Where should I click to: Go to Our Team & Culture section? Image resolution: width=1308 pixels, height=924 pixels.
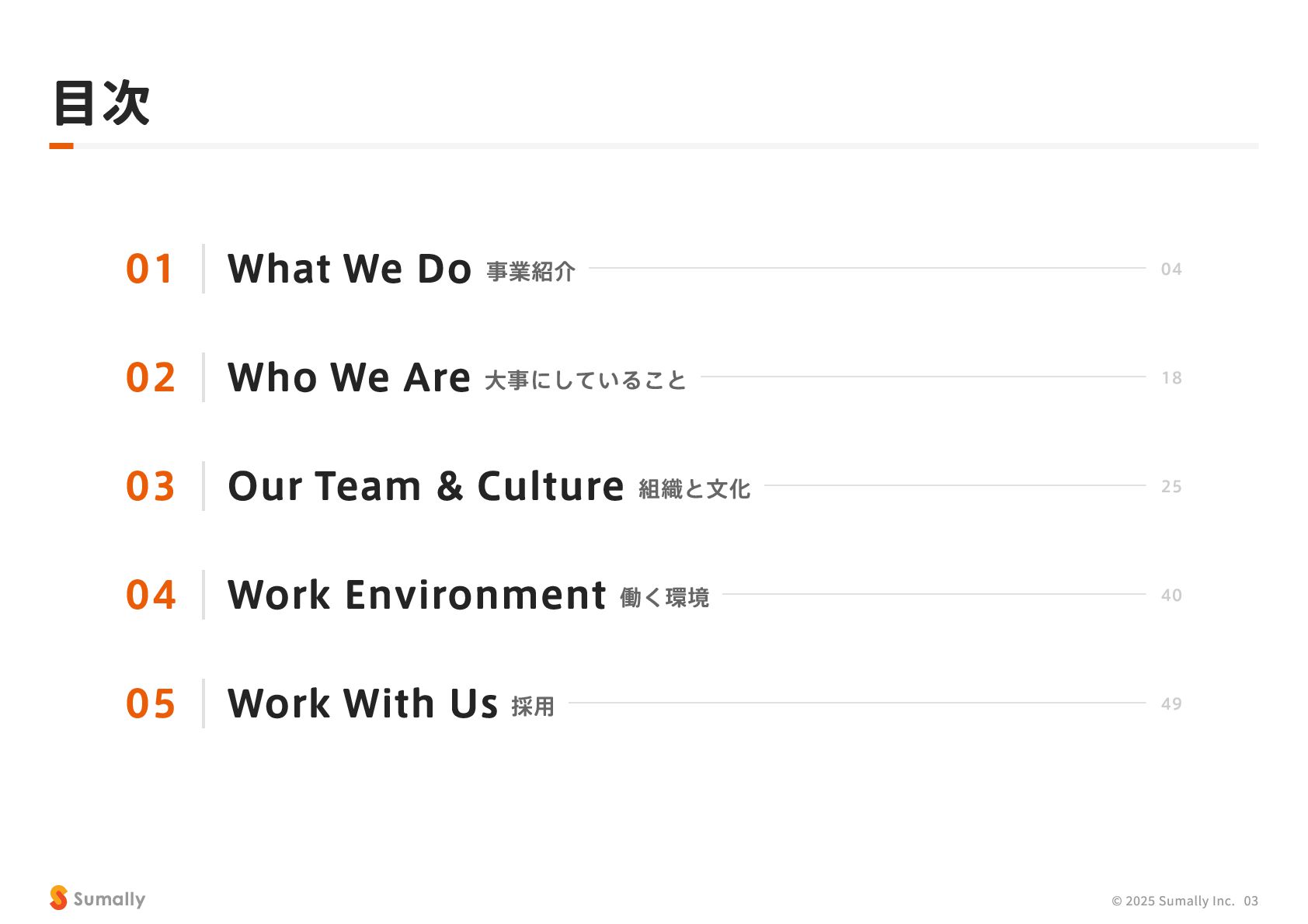pos(426,486)
